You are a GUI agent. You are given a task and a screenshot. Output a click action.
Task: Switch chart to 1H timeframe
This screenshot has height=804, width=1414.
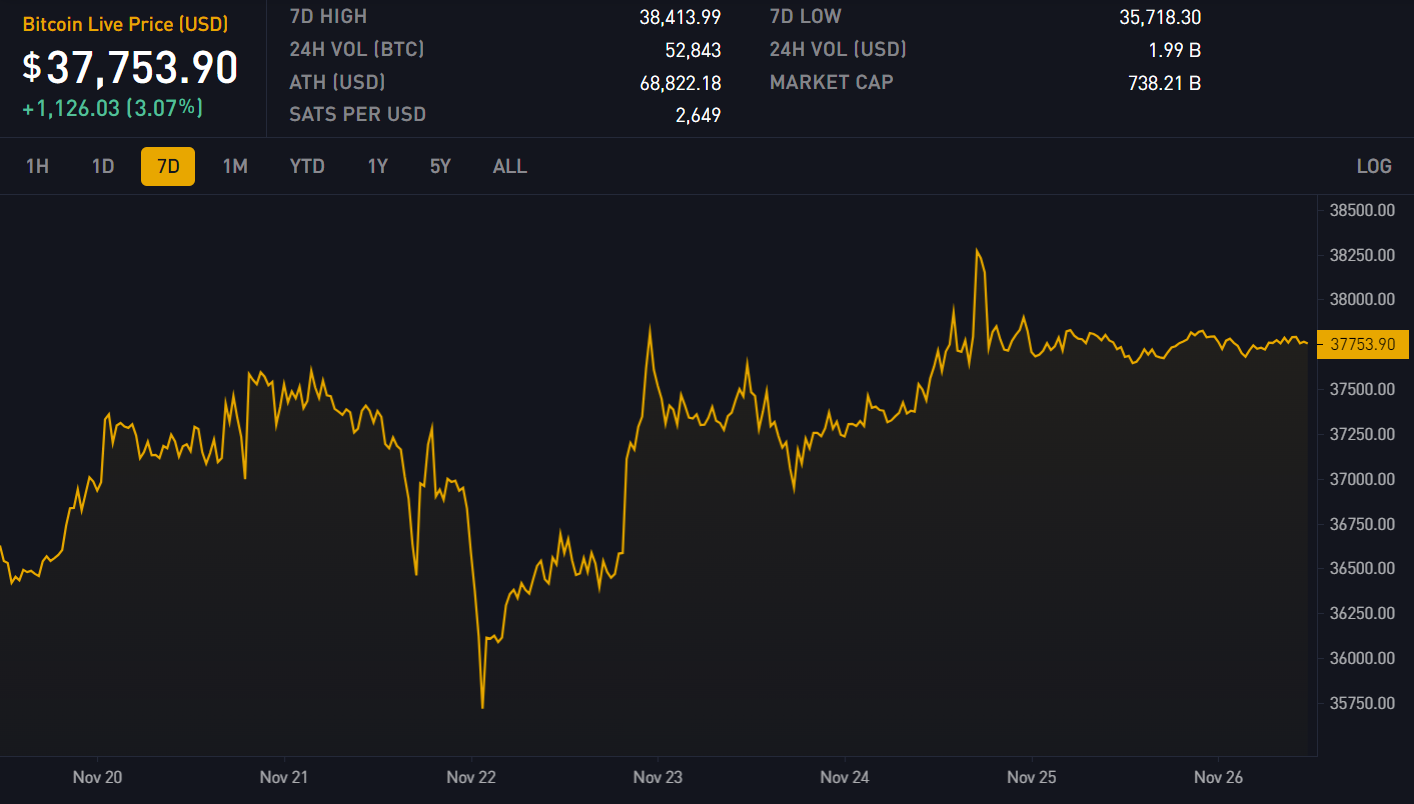(x=37, y=166)
